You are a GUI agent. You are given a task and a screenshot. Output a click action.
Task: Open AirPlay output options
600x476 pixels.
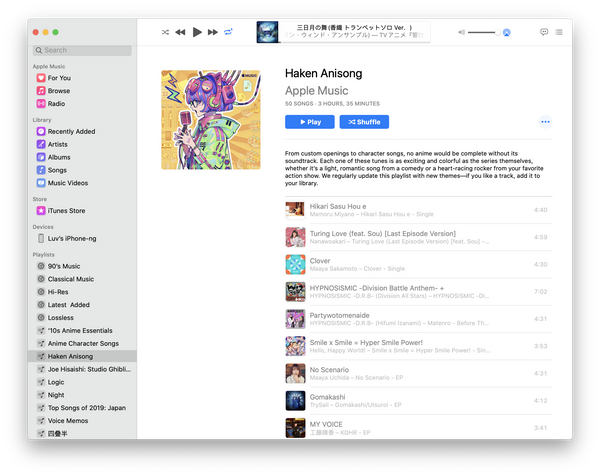click(x=507, y=33)
